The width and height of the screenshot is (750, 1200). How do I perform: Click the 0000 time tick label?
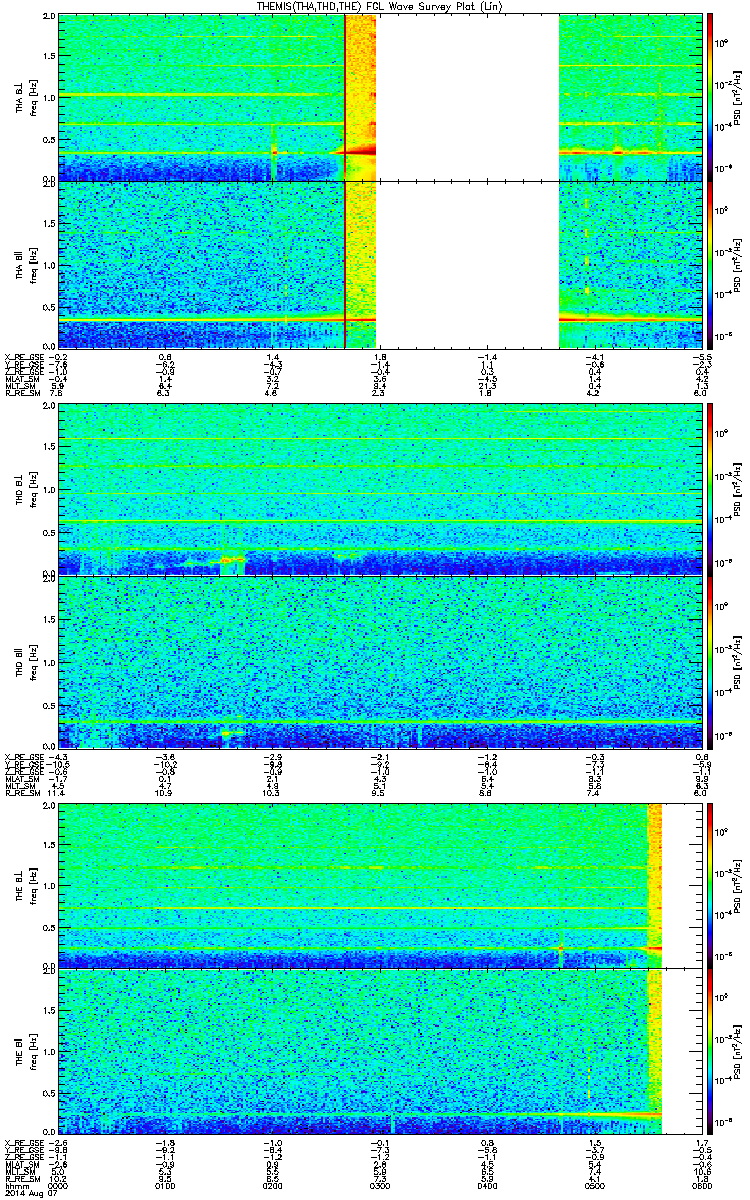(x=59, y=1184)
